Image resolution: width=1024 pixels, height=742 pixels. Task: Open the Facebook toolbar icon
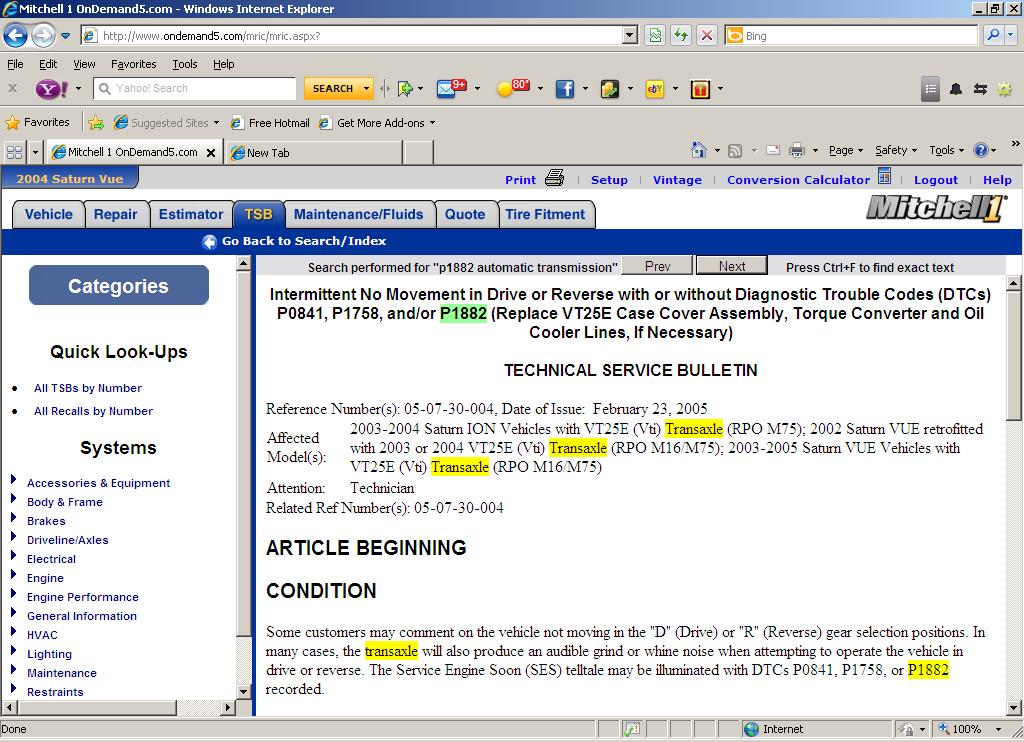point(565,89)
